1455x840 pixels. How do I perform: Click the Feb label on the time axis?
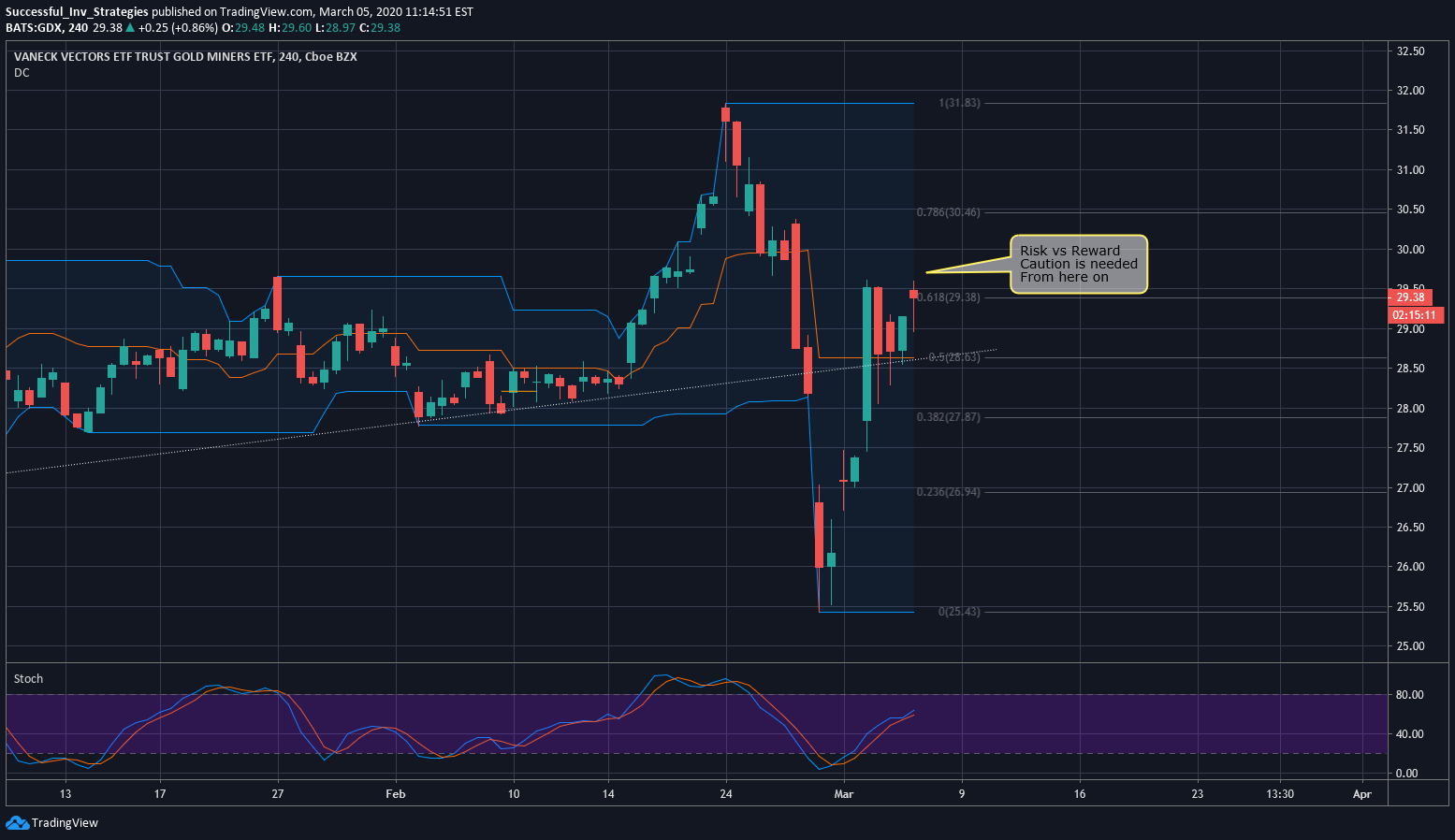396,794
